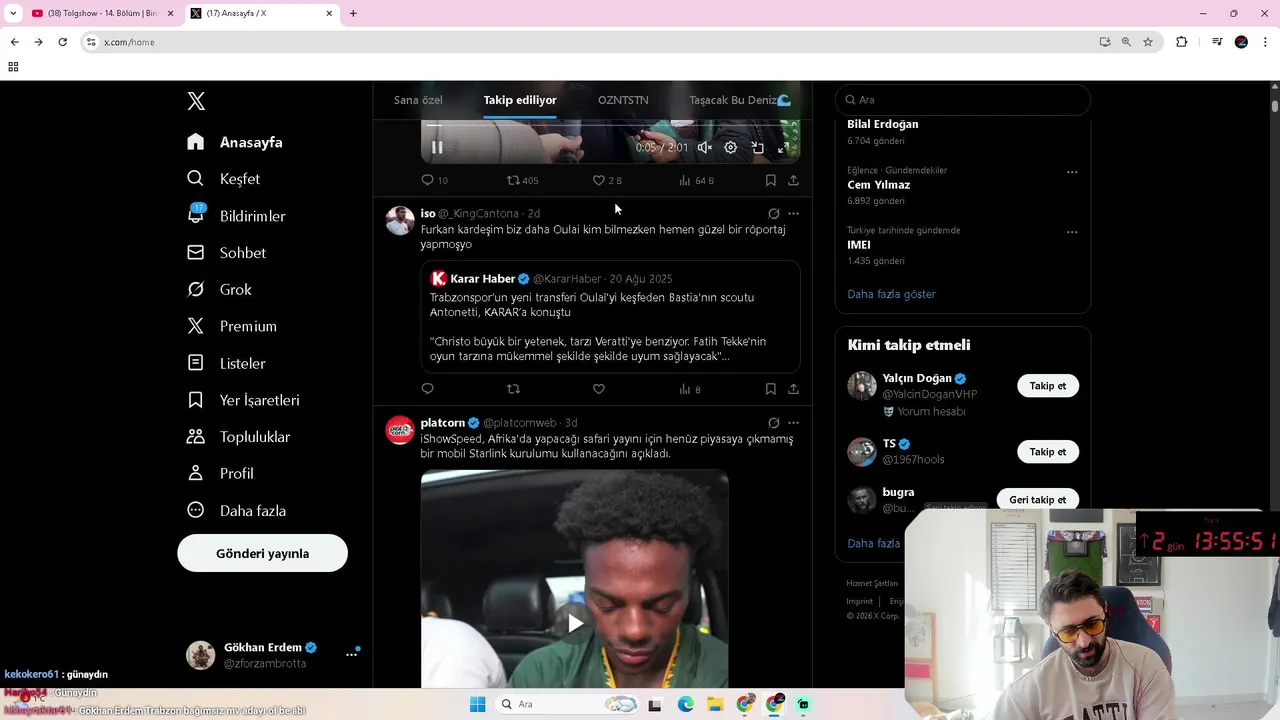The image size is (1280, 720).
Task: Click the Ara search field on X
Action: tap(963, 100)
